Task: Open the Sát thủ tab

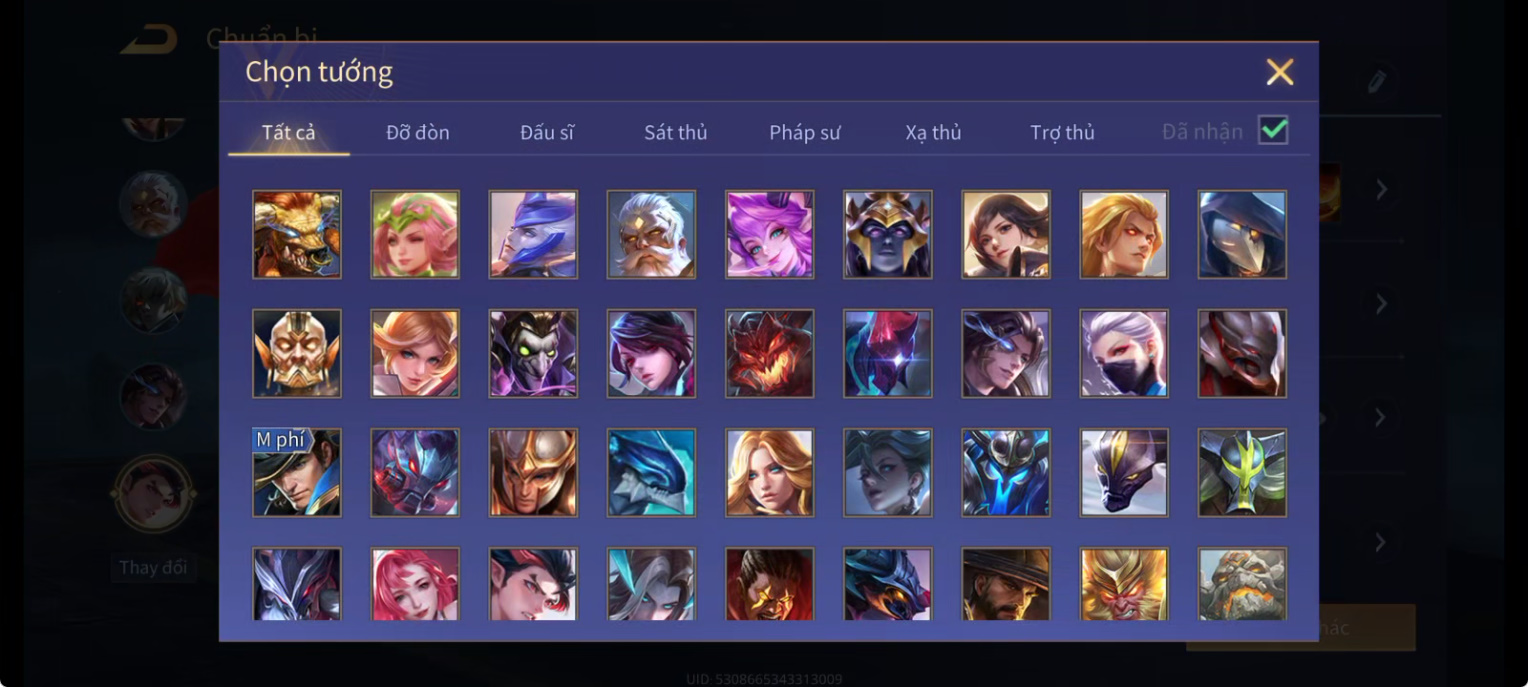Action: [675, 132]
